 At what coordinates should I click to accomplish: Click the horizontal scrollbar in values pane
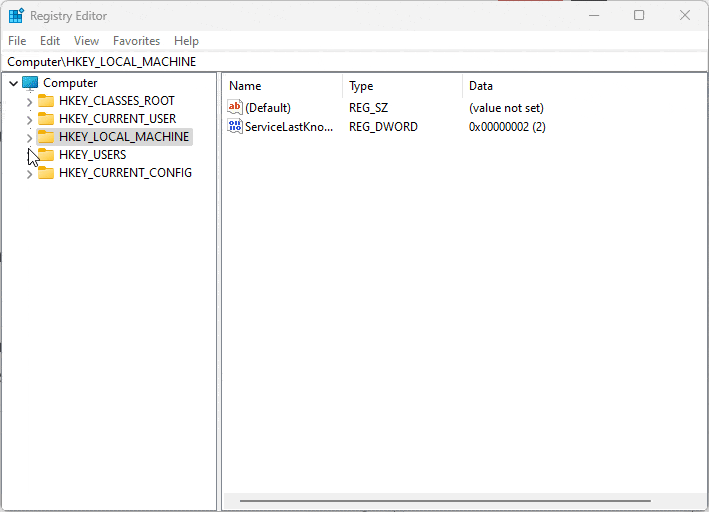[x=445, y=499]
